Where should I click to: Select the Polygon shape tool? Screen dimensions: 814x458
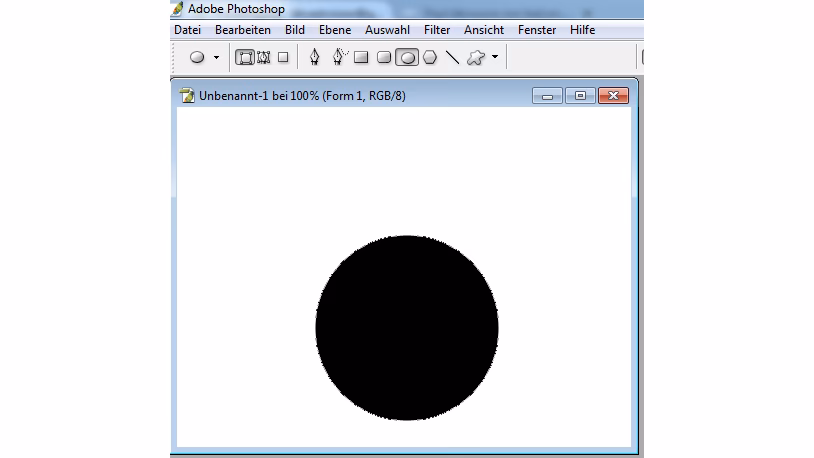click(x=430, y=57)
